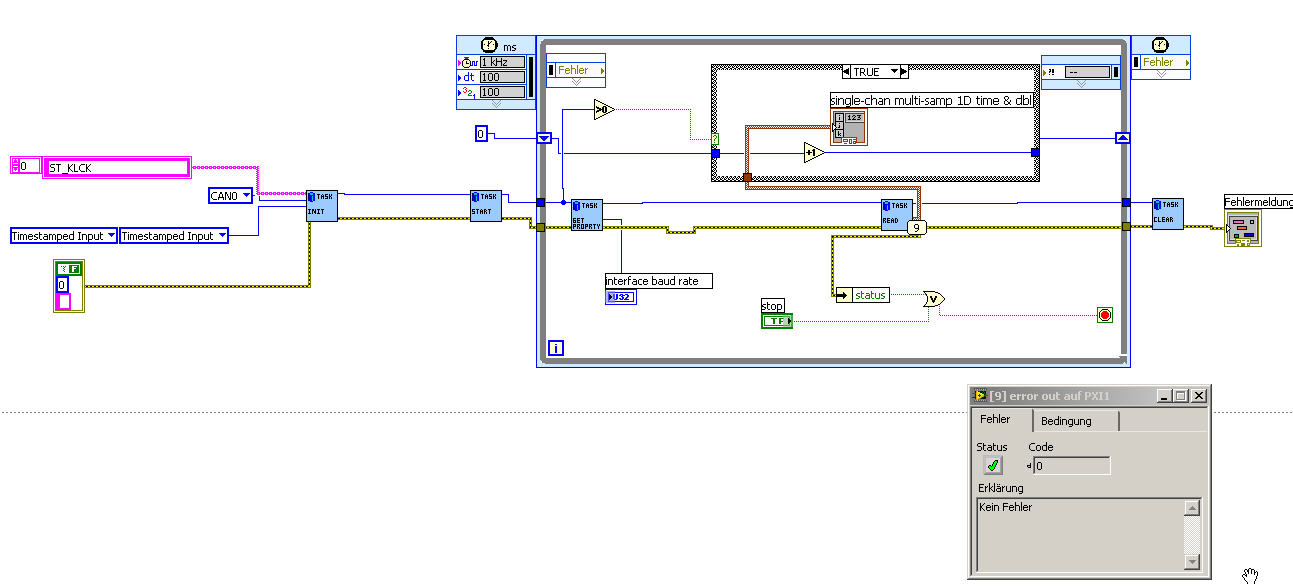Click the stop control label
This screenshot has width=1293, height=586.
pos(773,306)
